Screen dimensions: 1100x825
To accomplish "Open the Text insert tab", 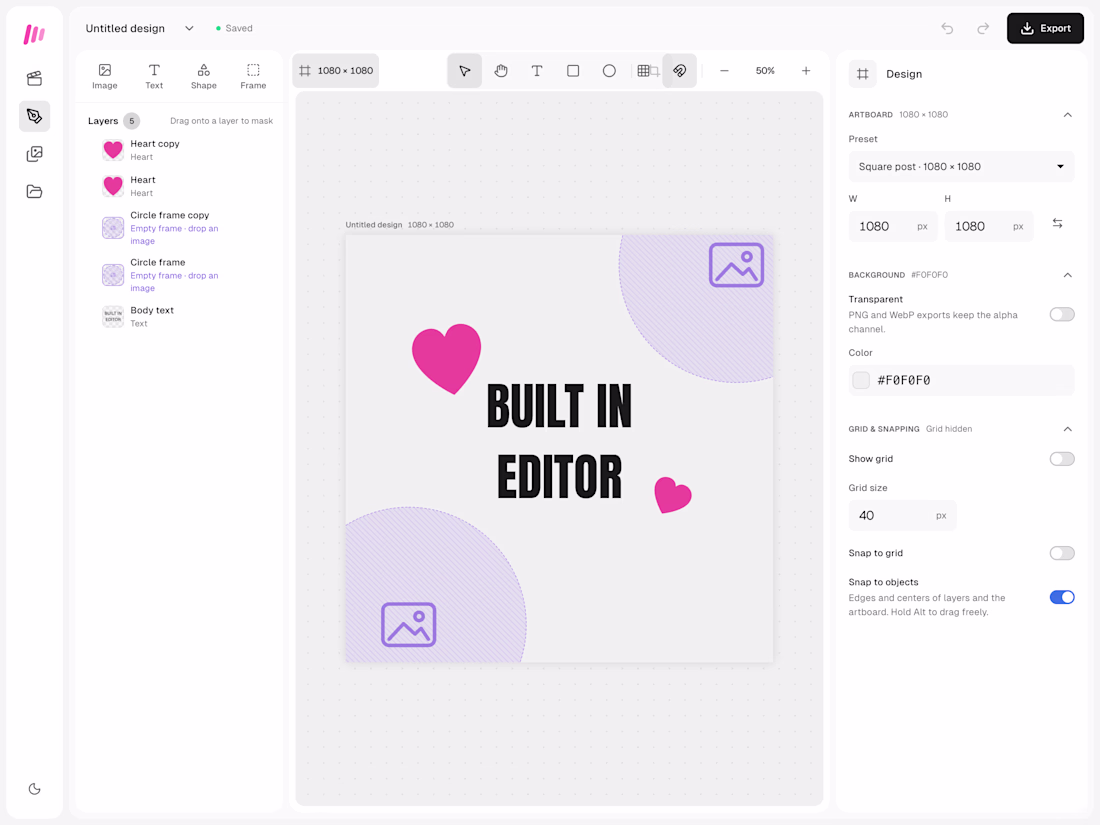I will click(154, 76).
